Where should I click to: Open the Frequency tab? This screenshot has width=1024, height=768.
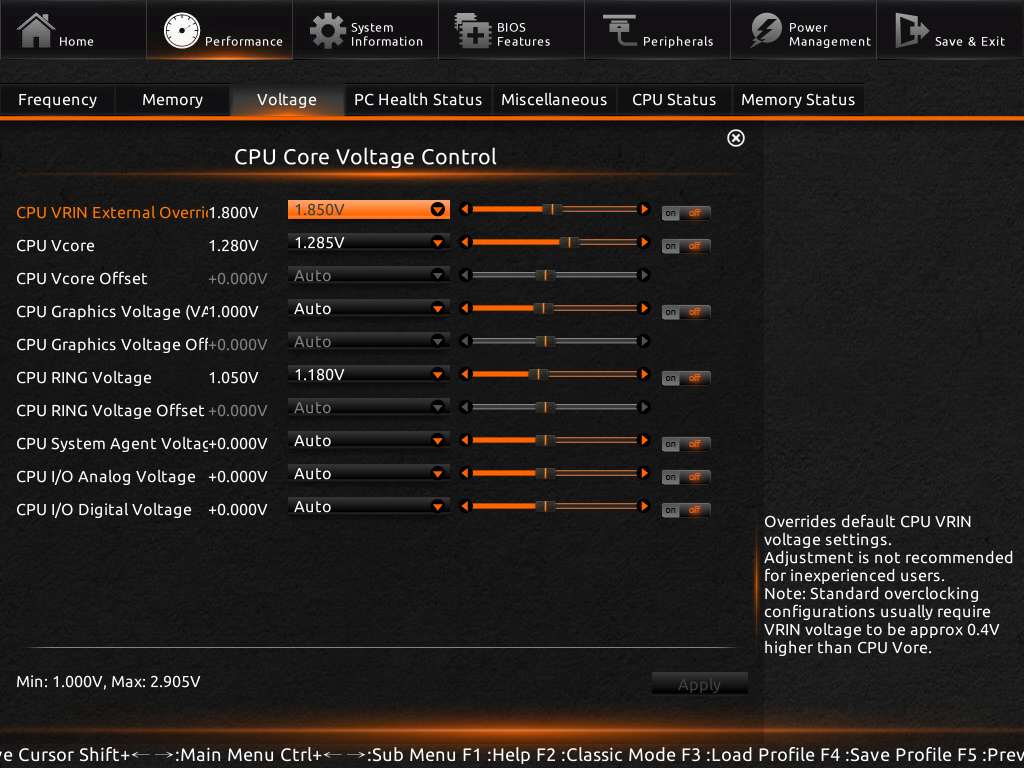(57, 100)
